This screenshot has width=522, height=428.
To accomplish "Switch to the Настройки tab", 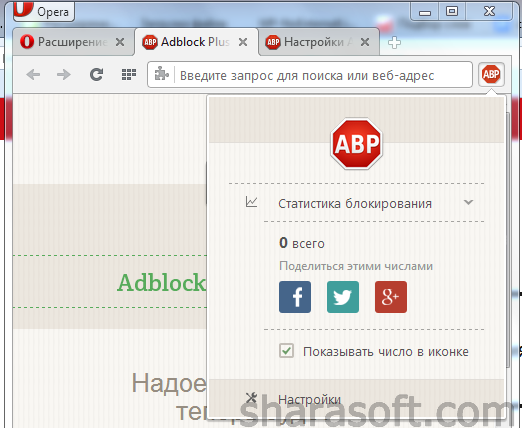I will pyautogui.click(x=318, y=42).
